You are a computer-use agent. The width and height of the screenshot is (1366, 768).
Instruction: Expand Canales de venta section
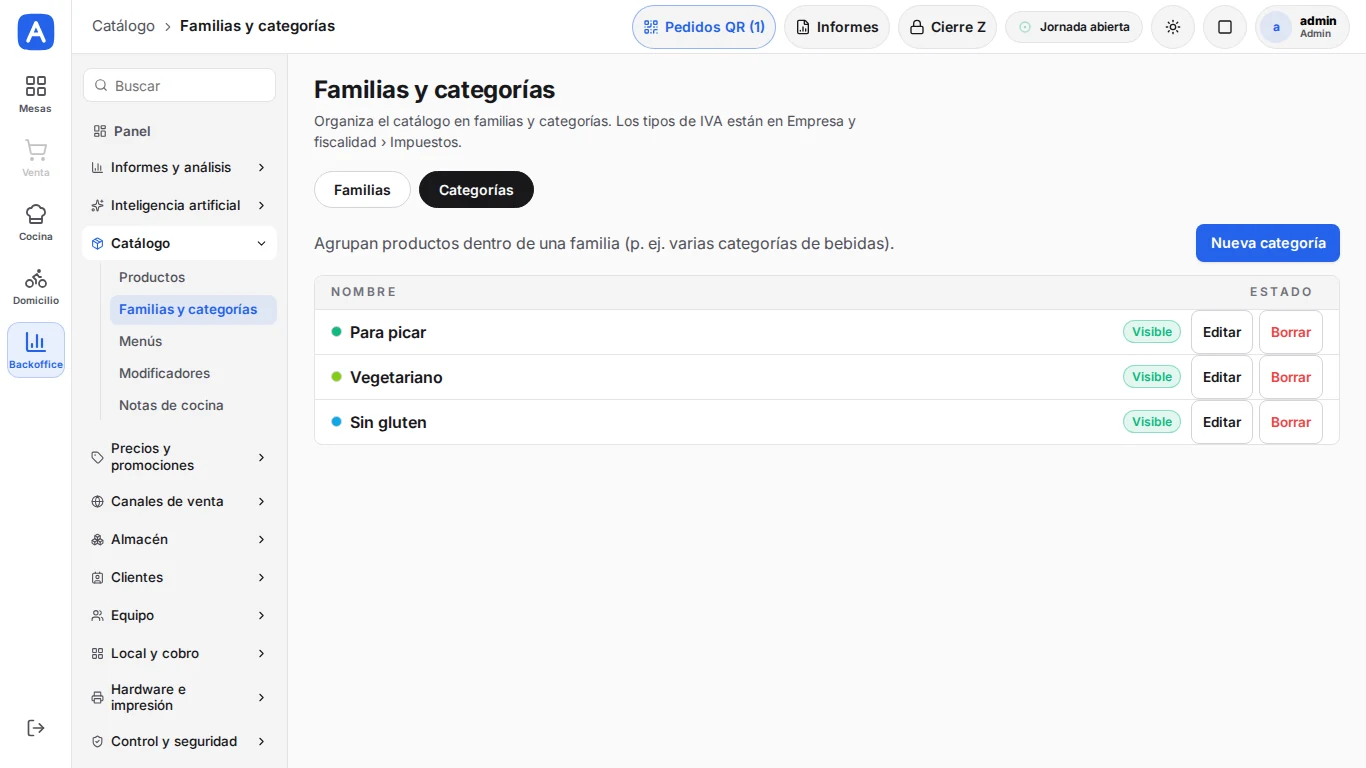(x=179, y=501)
